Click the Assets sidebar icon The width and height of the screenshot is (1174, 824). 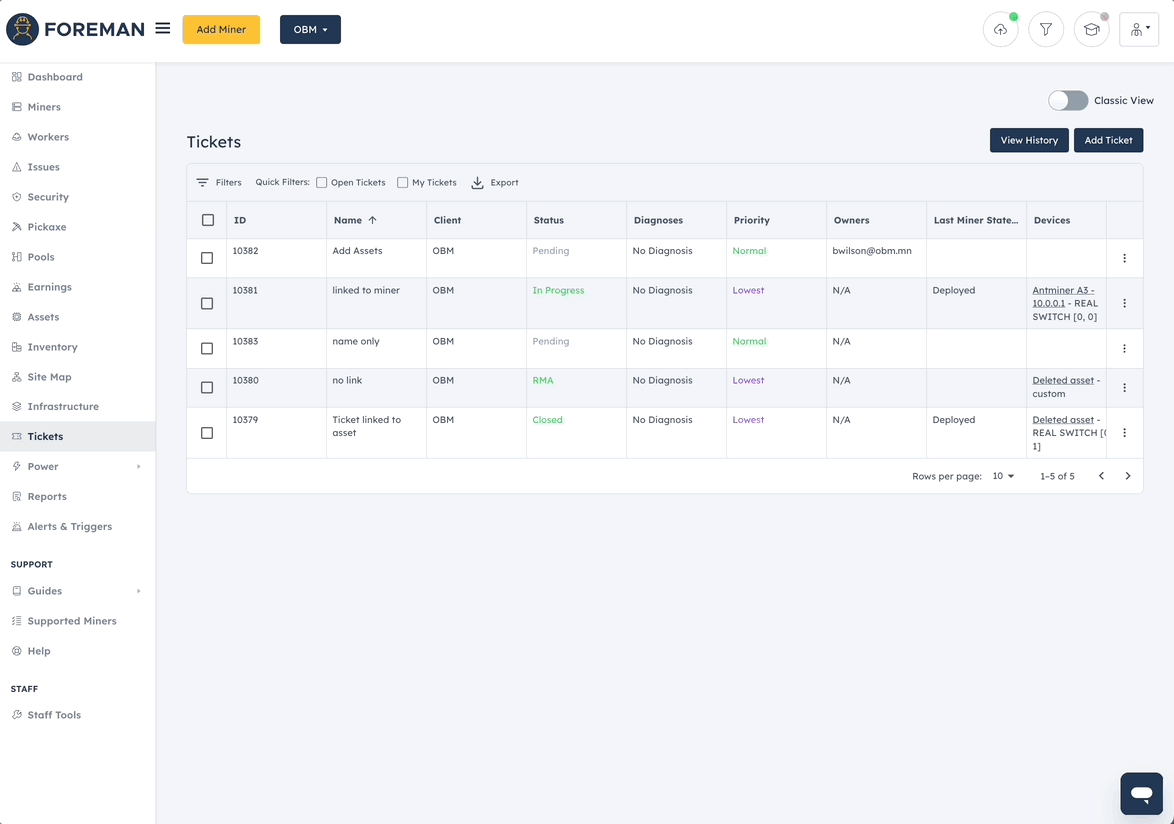[x=16, y=317]
